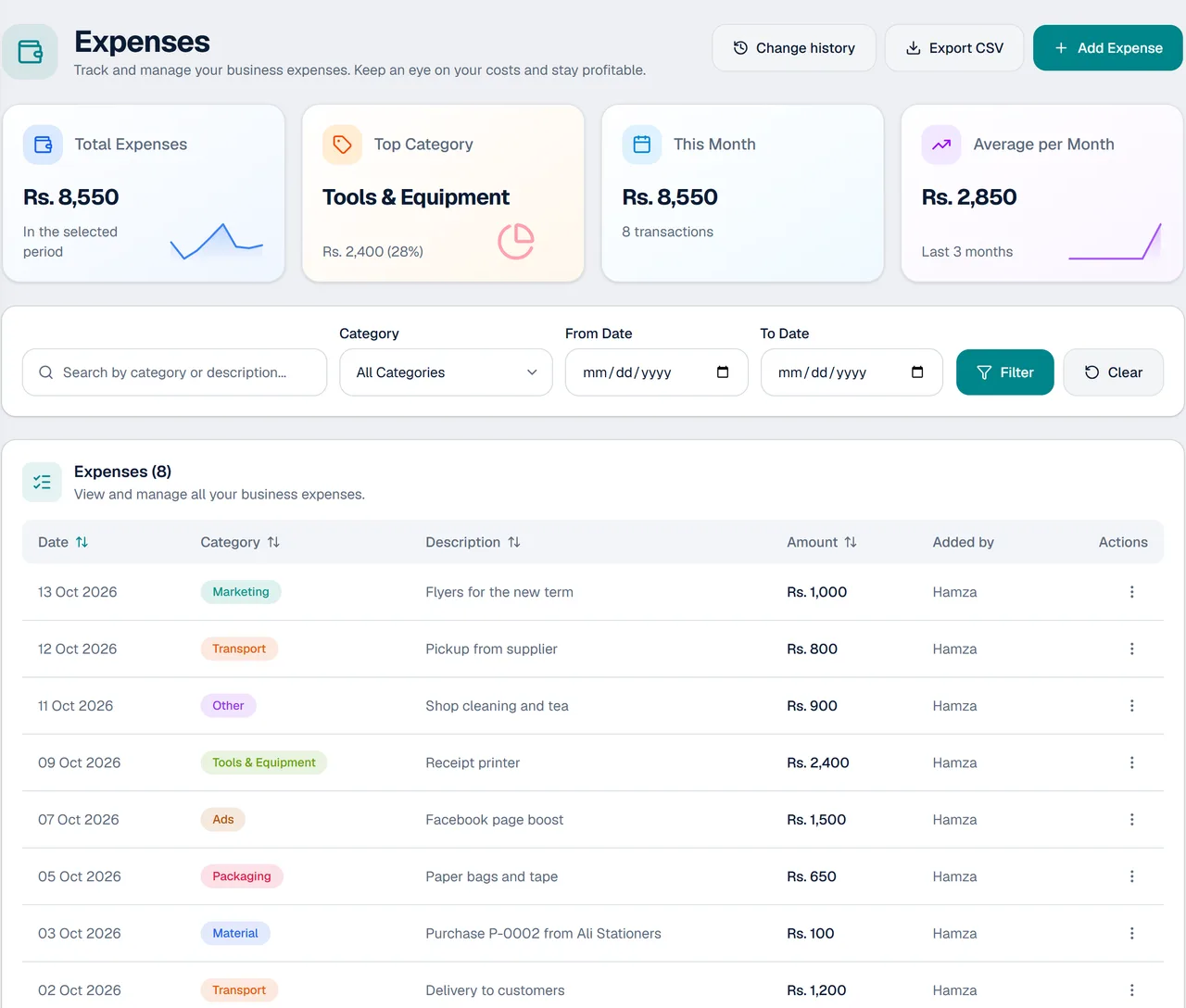Export expenses as CSV
Screen dimensions: 1186x1008
[954, 48]
